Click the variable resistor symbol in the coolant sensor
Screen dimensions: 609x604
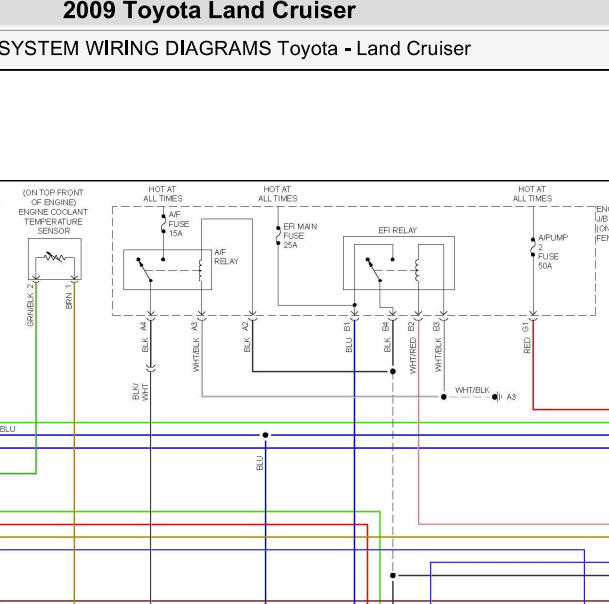[x=54, y=257]
